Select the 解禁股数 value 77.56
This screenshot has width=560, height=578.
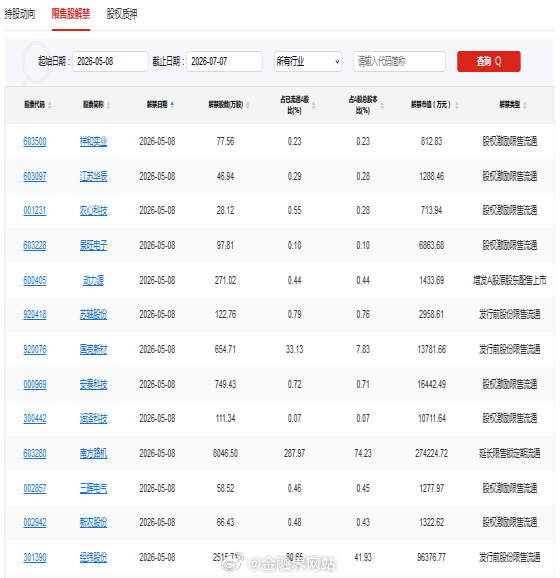click(x=225, y=142)
